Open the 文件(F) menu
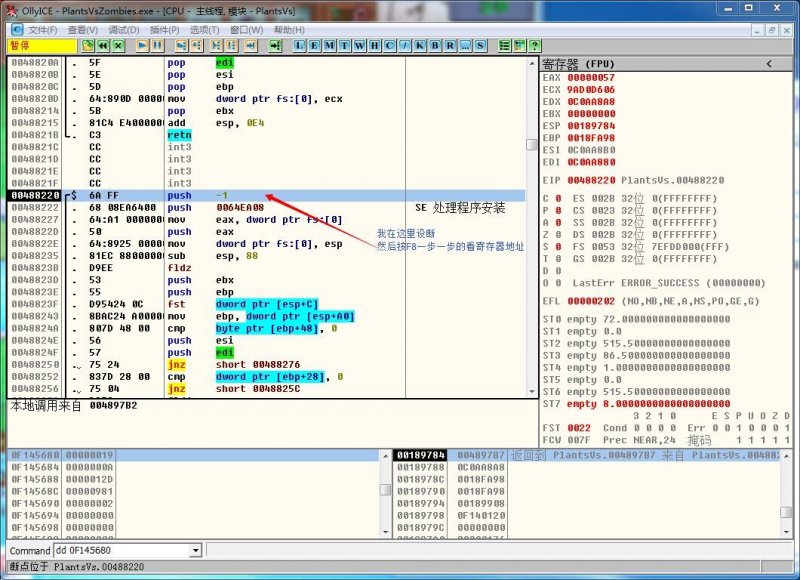The image size is (800, 580). (x=43, y=30)
